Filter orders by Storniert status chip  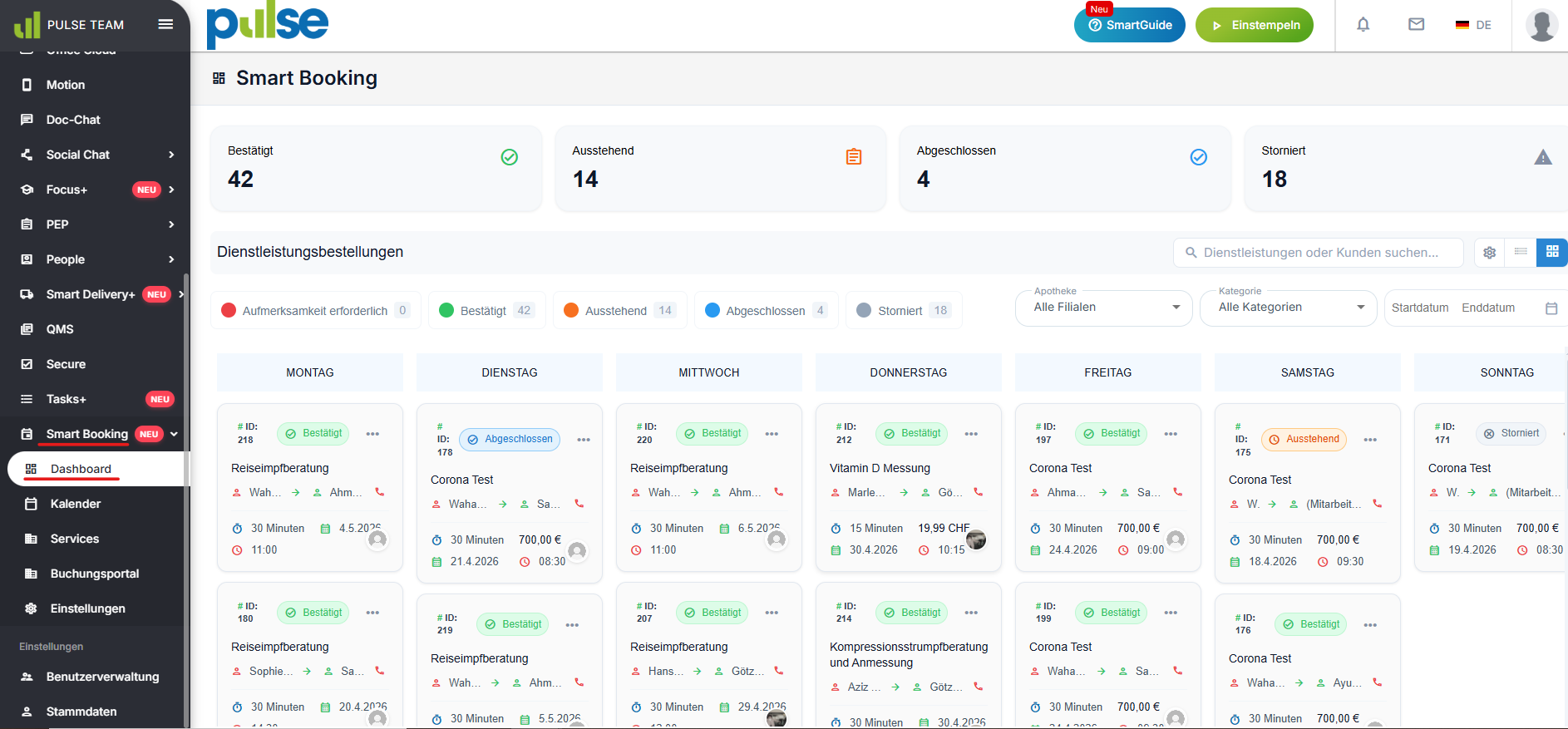click(904, 310)
